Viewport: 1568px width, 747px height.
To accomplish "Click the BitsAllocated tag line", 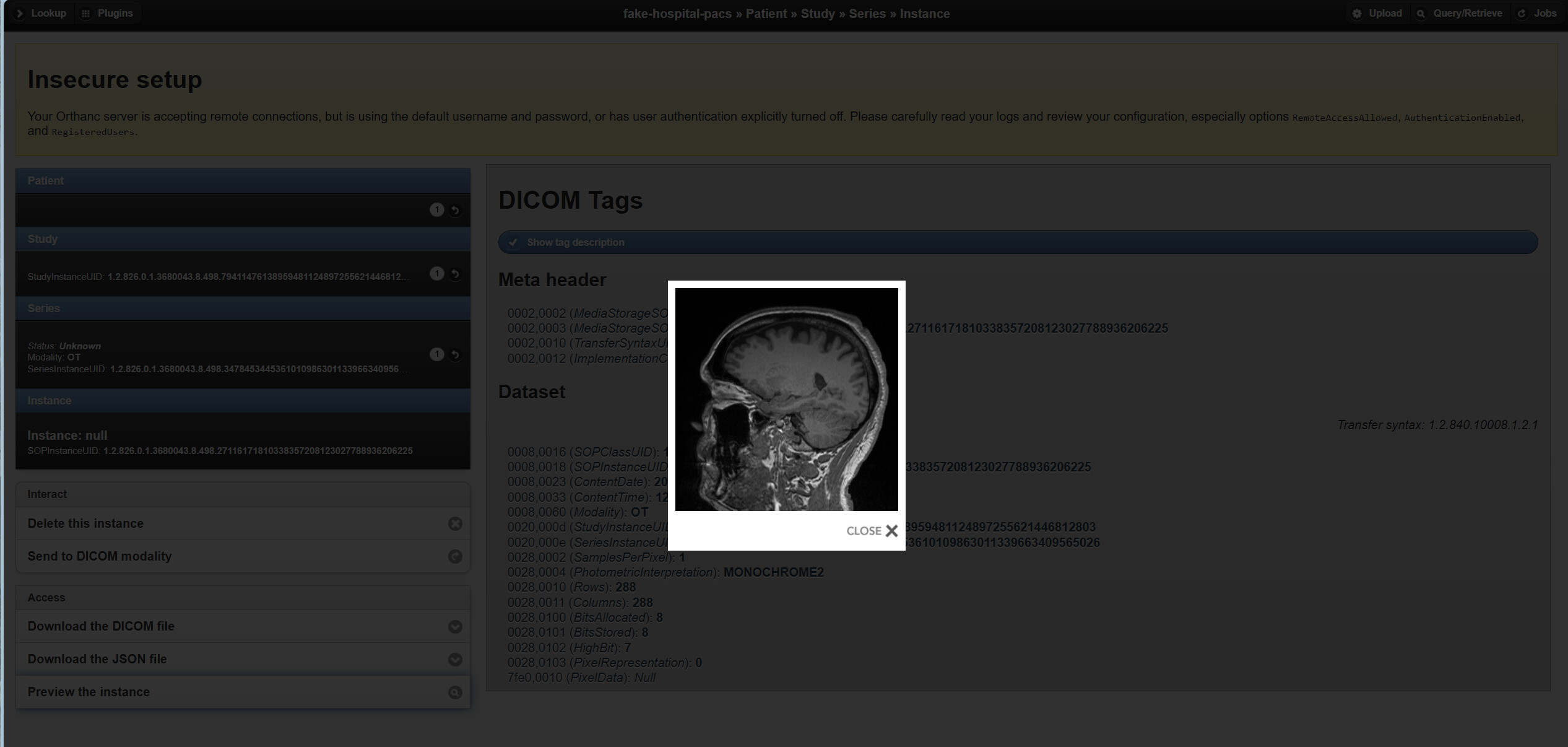I will click(x=585, y=618).
